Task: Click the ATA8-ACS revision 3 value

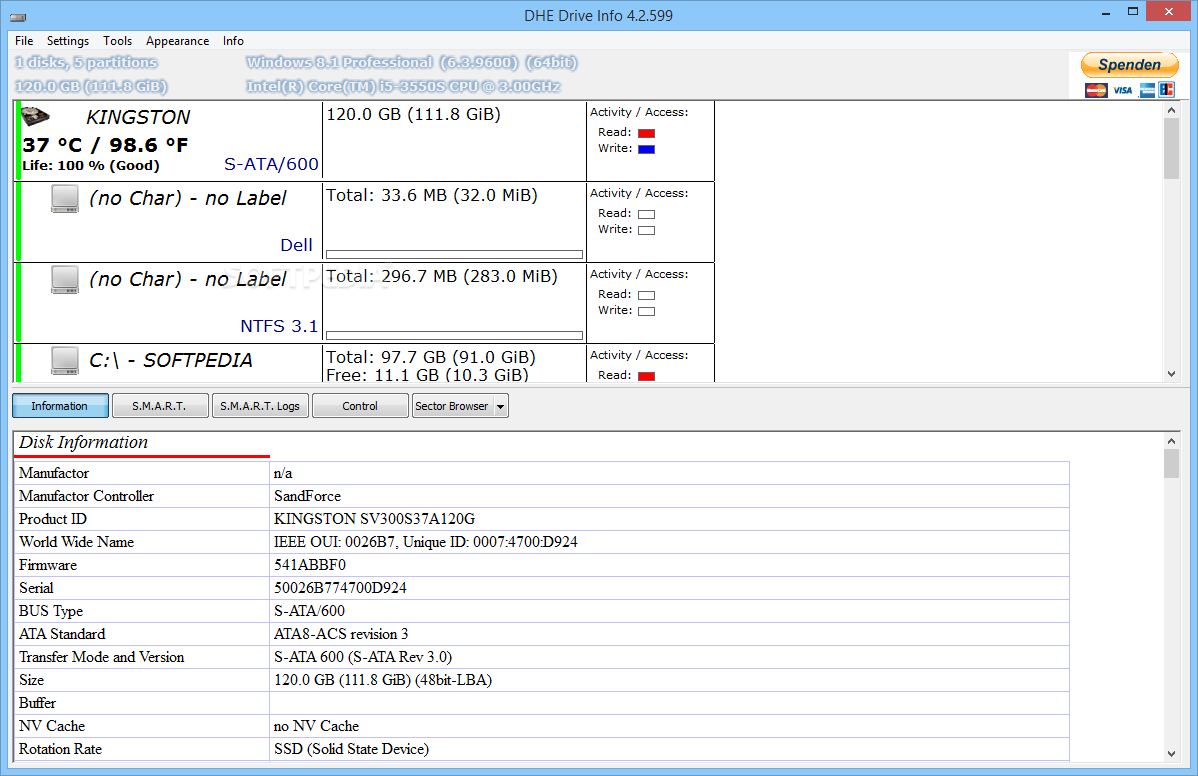Action: pos(341,634)
